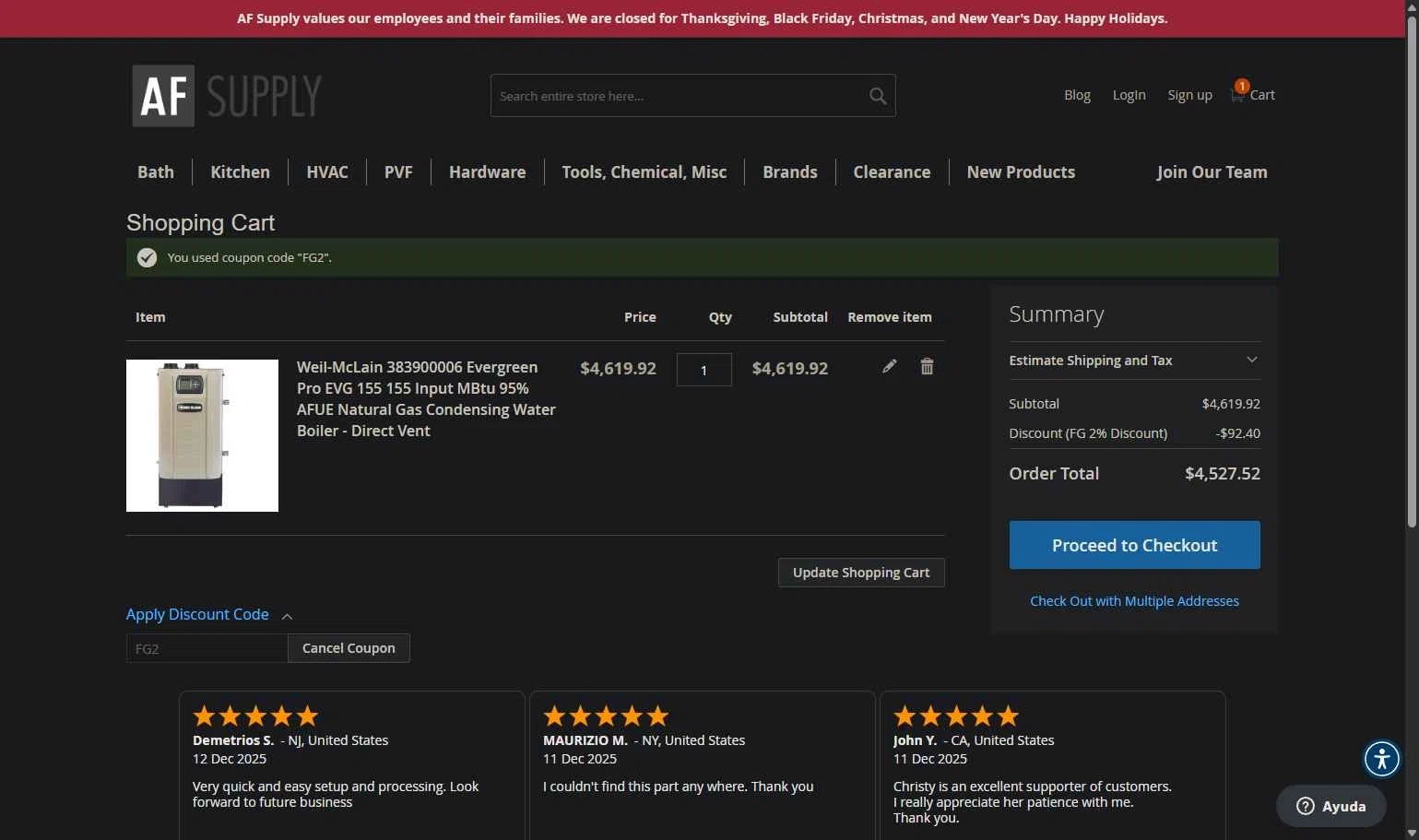Click the Demetrios S. review card

pyautogui.click(x=351, y=765)
